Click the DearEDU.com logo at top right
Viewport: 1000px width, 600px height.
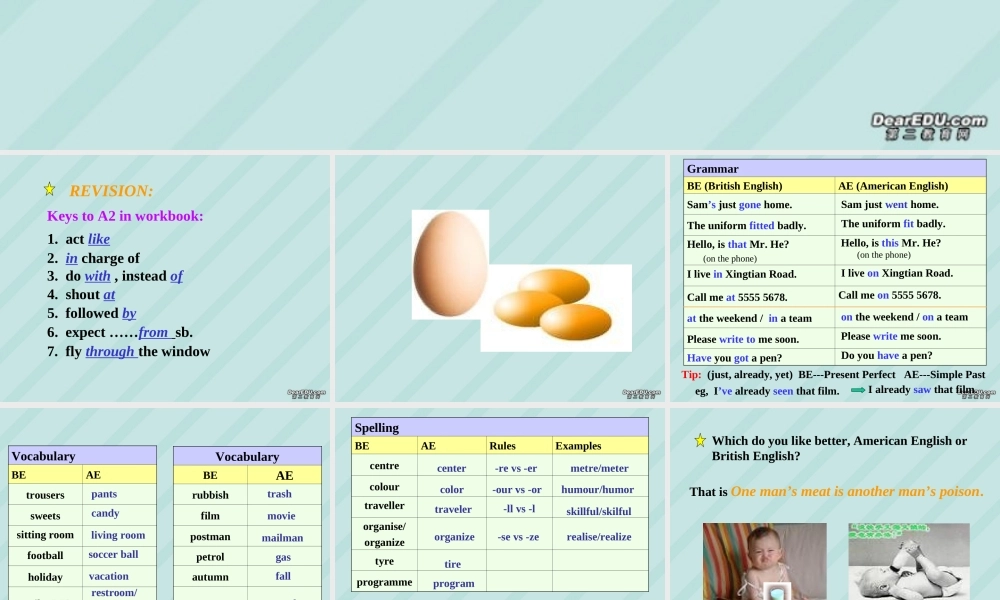[x=928, y=126]
